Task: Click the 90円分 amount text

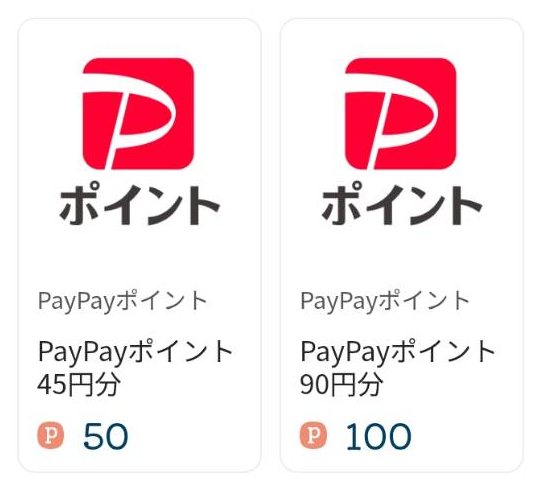Action: click(x=341, y=384)
